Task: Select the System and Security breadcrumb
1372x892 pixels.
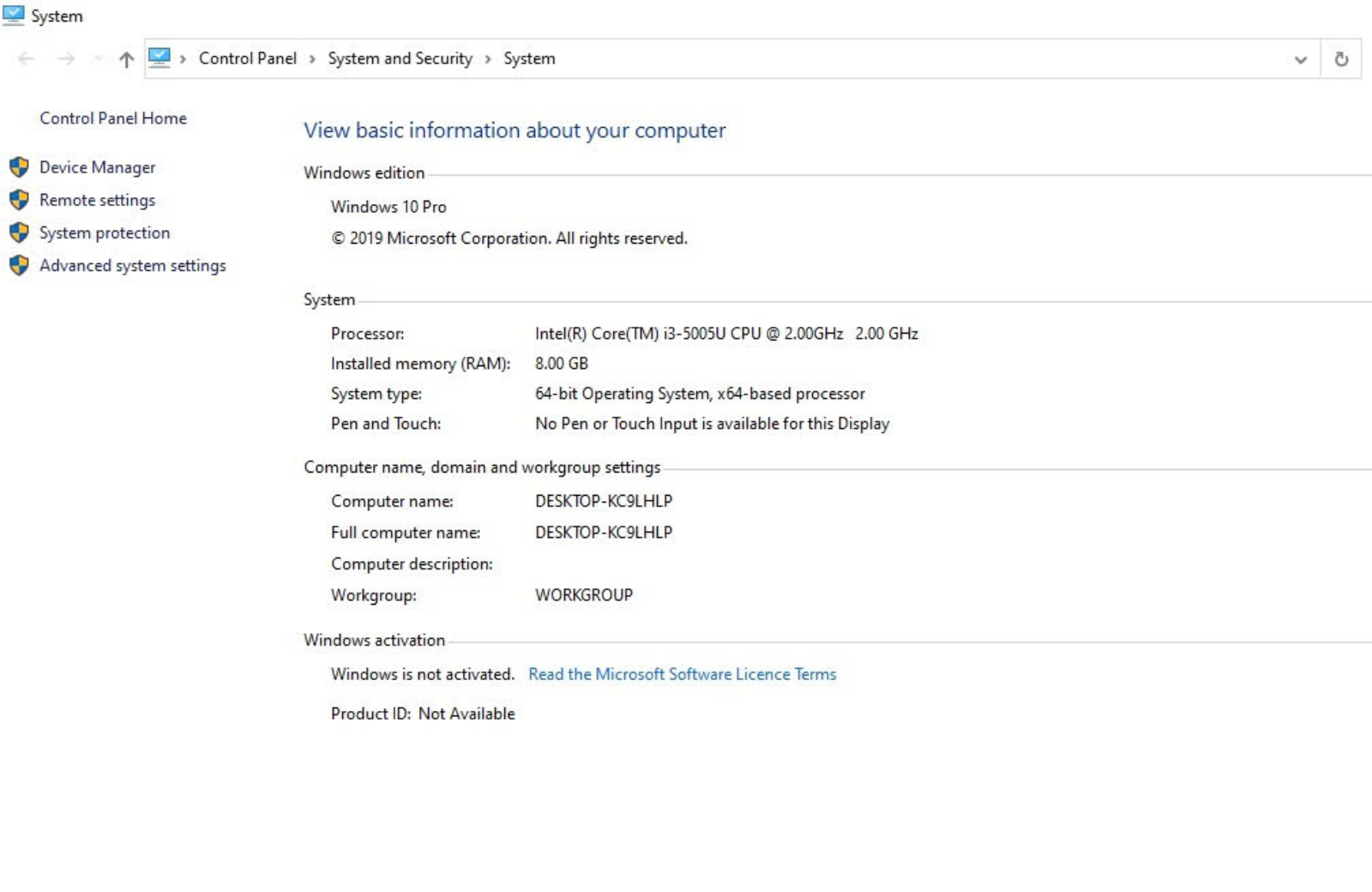Action: pyautogui.click(x=400, y=58)
